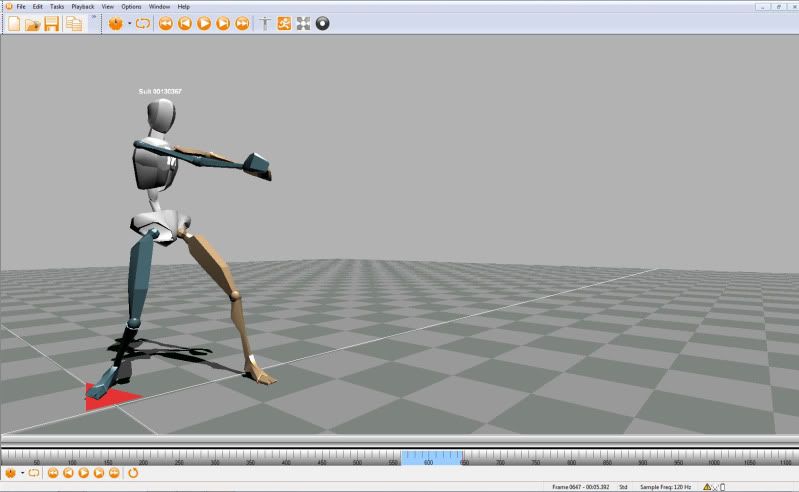Open the Options menu
Viewport: 799px width, 492px height.
(x=131, y=7)
